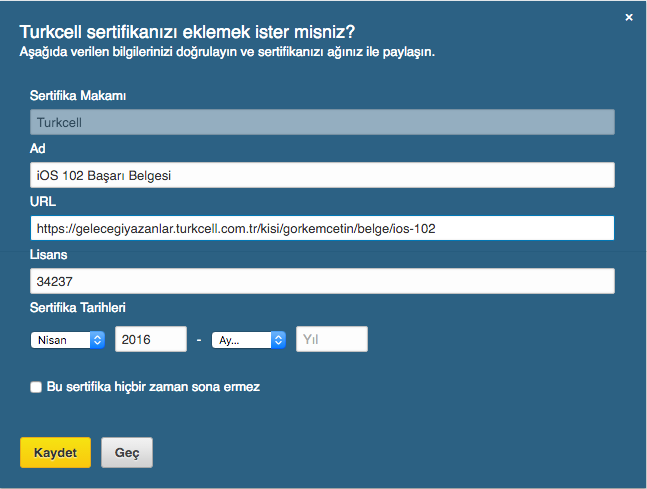Viewport: 647px width, 489px height.
Task: Click the yellow Kaydet button
Action: tap(55, 453)
